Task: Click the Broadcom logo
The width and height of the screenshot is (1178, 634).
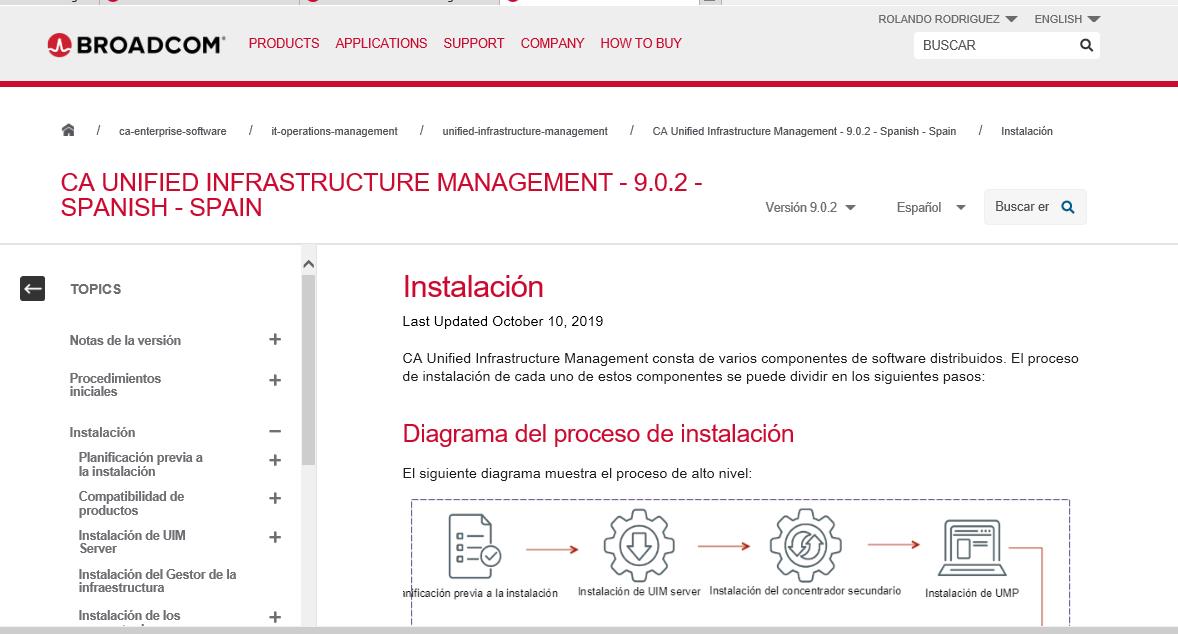Action: click(x=136, y=45)
